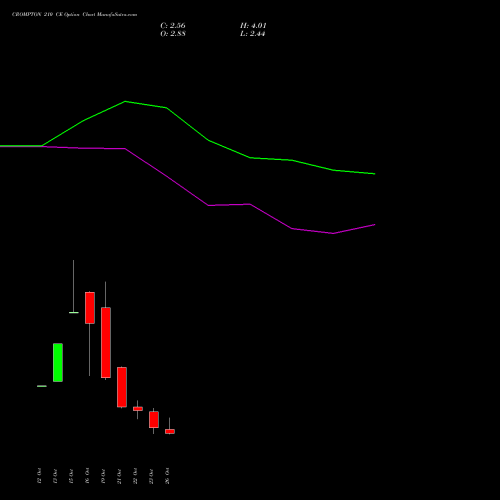Click the "23 Oct" date axis label

point(151,476)
